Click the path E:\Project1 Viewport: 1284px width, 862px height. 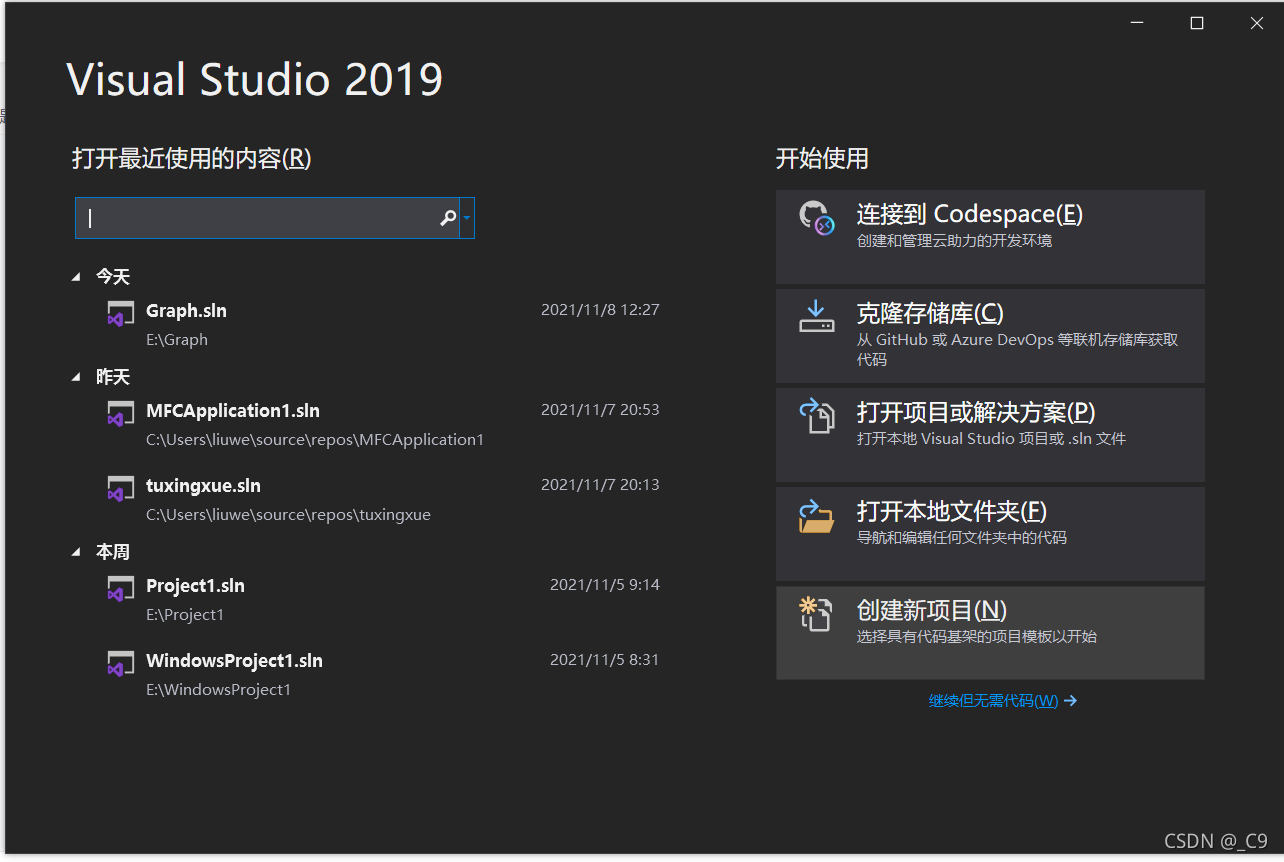(185, 615)
